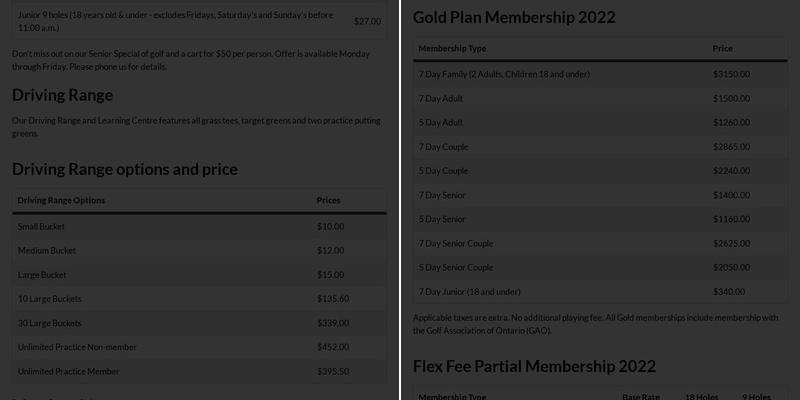Click the Gold Plan Membership 2022 heading

click(x=514, y=17)
